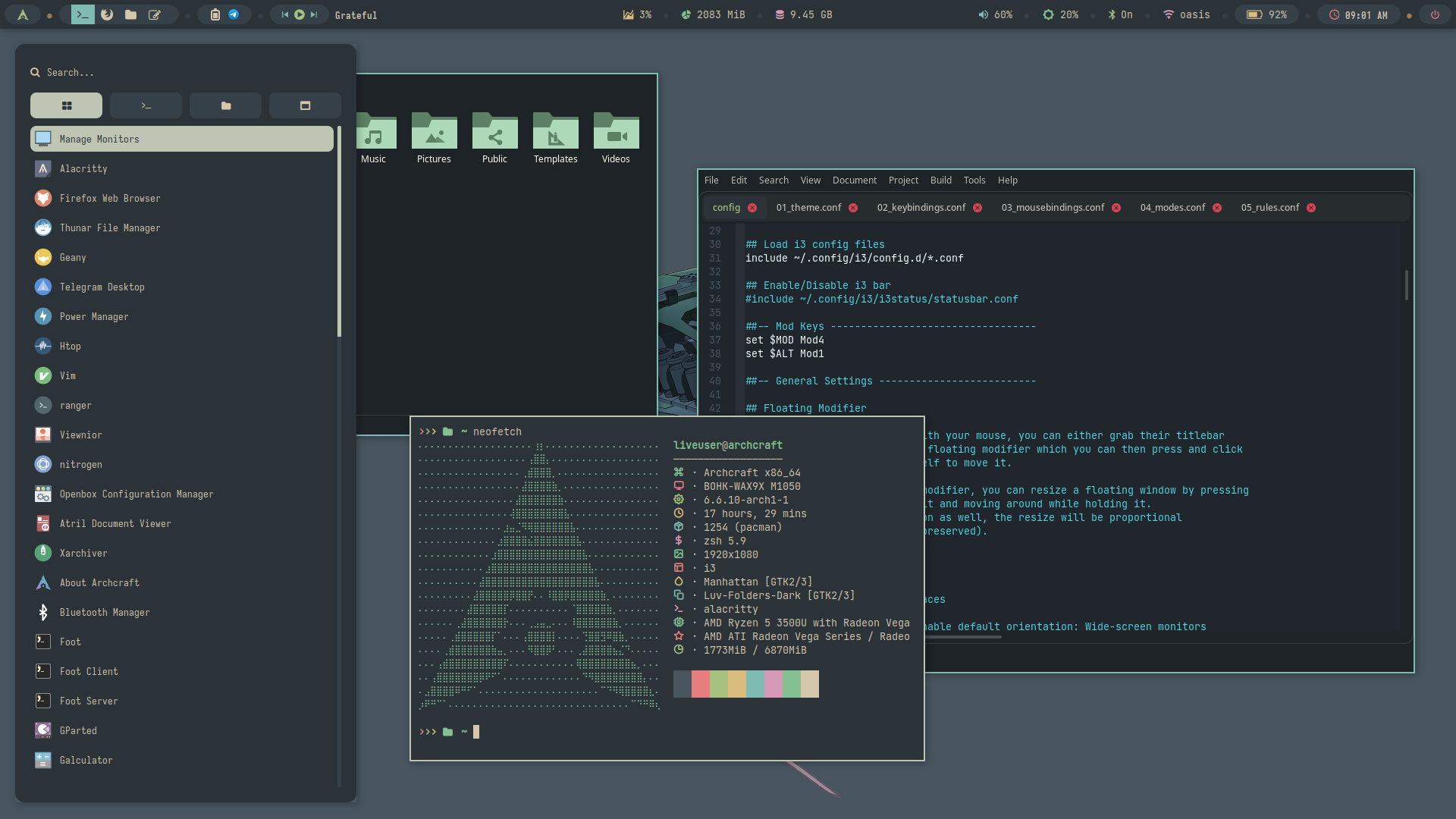The height and width of the screenshot is (819, 1456).
Task: Click the Telegram icon in the top bar
Action: click(234, 14)
